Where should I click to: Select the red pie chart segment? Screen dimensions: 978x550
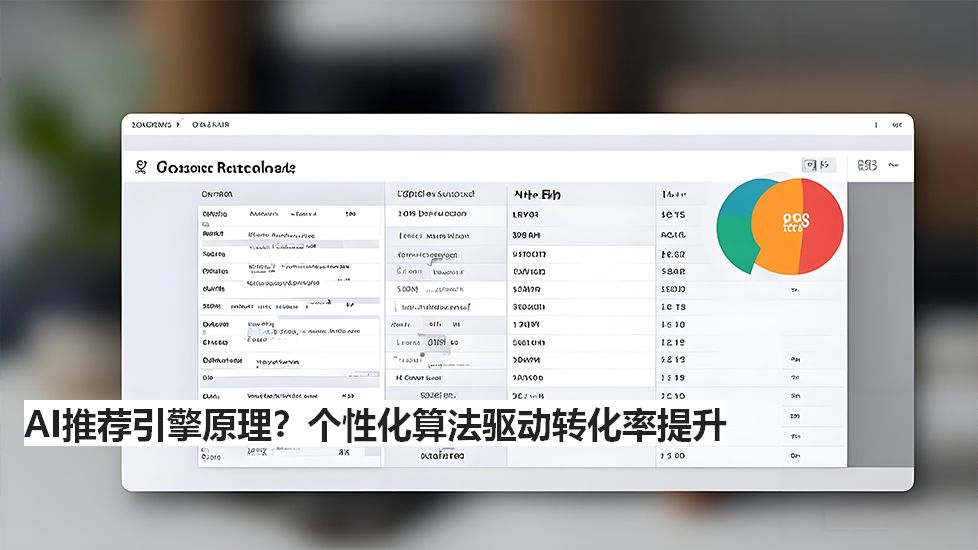coord(823,228)
